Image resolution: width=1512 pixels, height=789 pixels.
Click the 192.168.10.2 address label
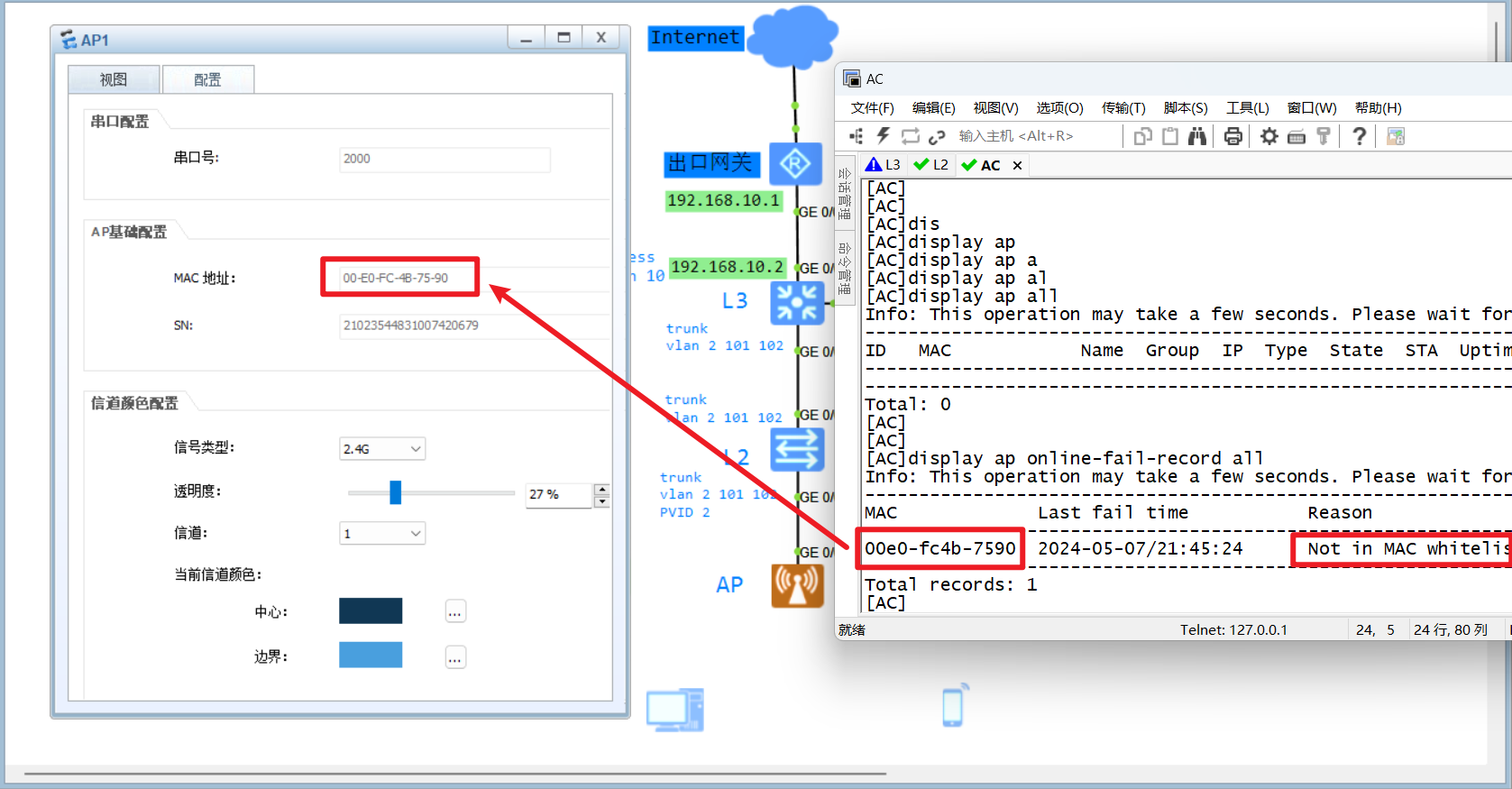tap(728, 267)
